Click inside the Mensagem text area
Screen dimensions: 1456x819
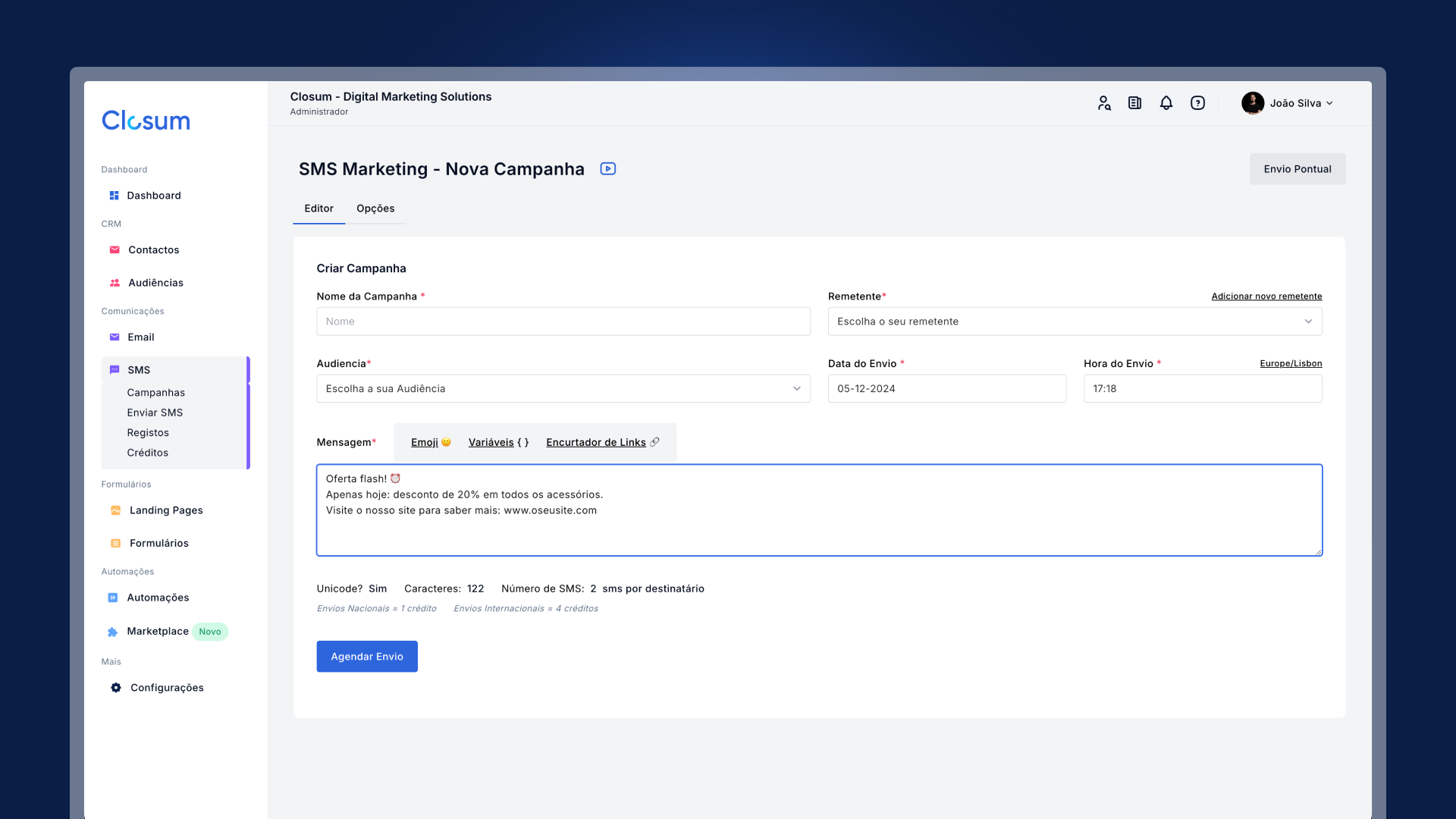point(819,510)
